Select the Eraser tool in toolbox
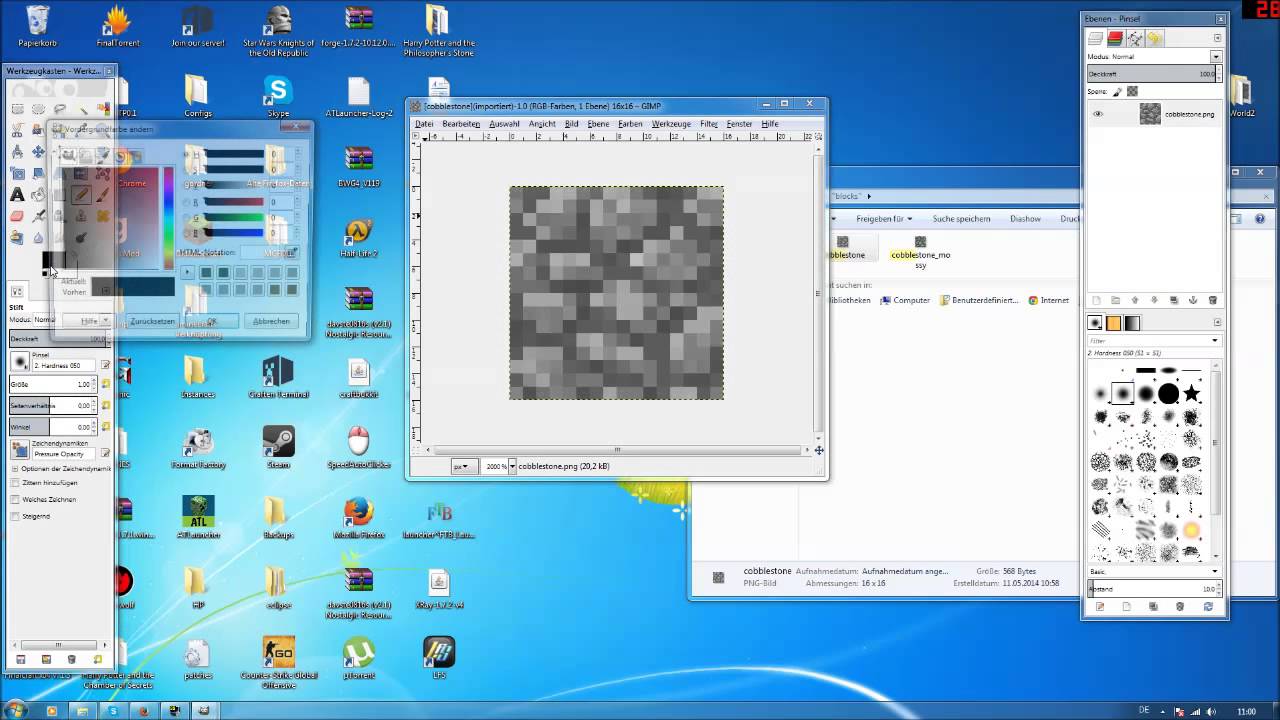This screenshot has width=1280, height=720. (x=17, y=216)
